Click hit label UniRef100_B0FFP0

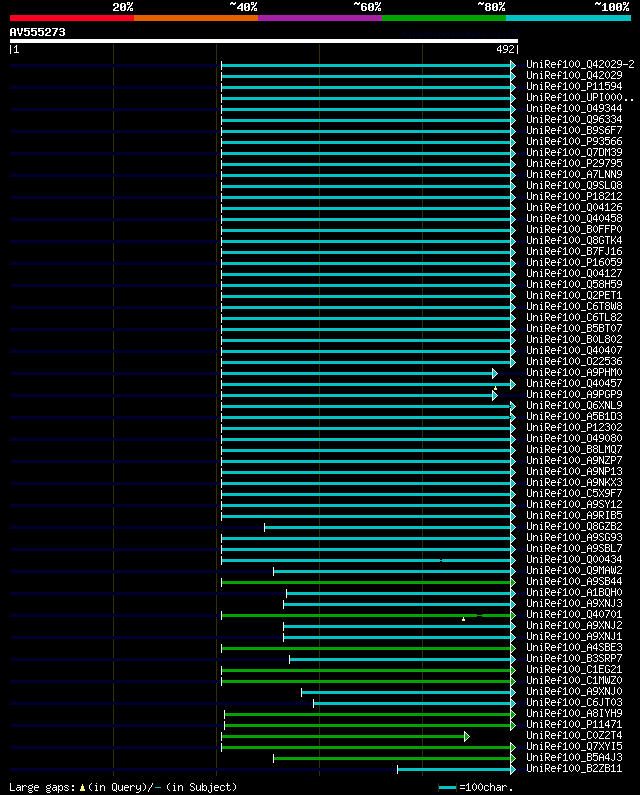click(x=574, y=230)
